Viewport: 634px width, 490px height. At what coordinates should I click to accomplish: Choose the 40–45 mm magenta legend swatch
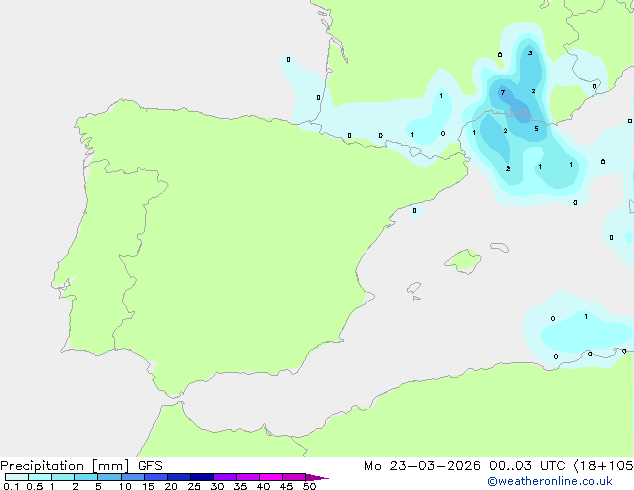coord(271,477)
